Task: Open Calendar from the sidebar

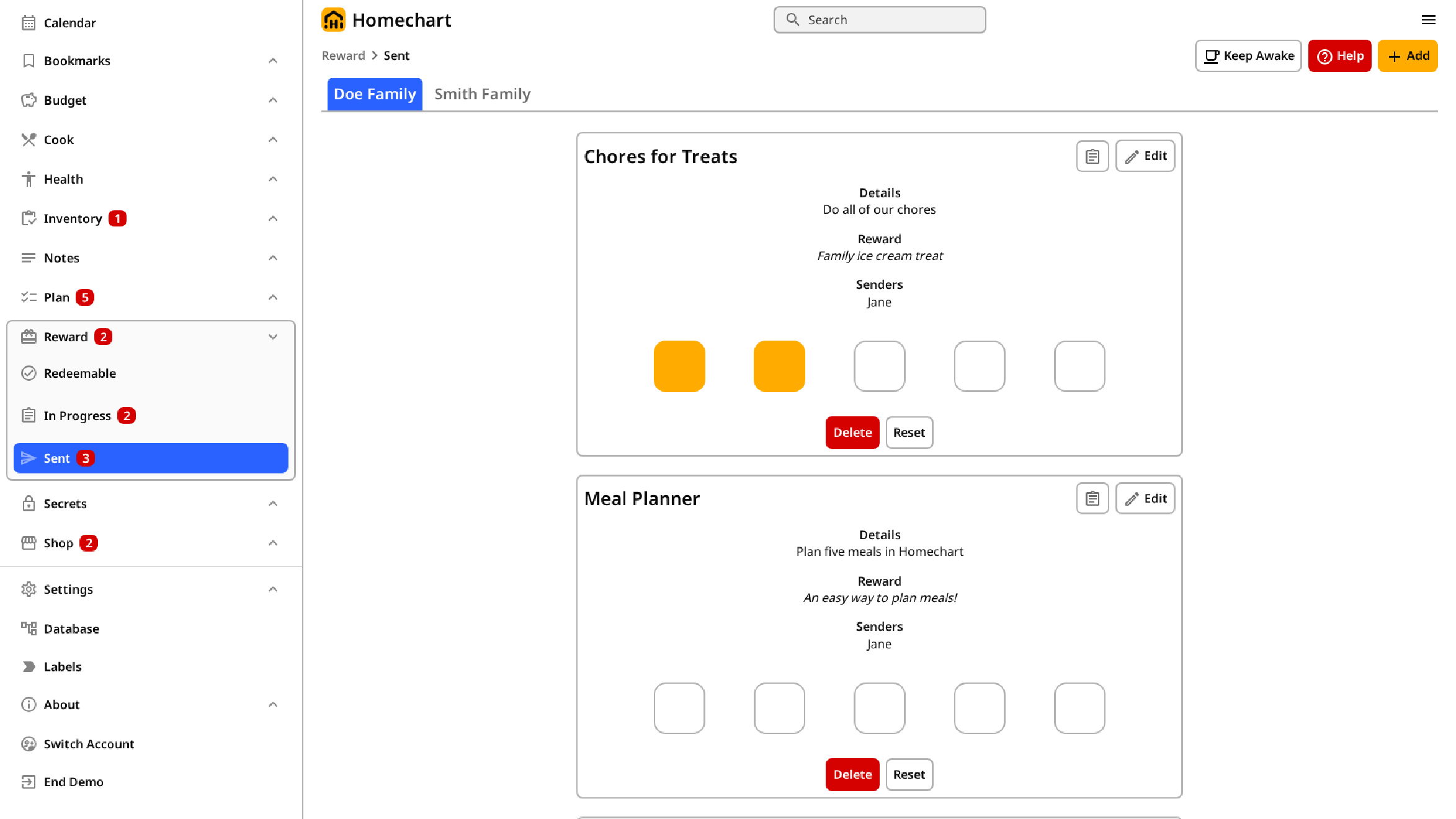Action: (69, 23)
